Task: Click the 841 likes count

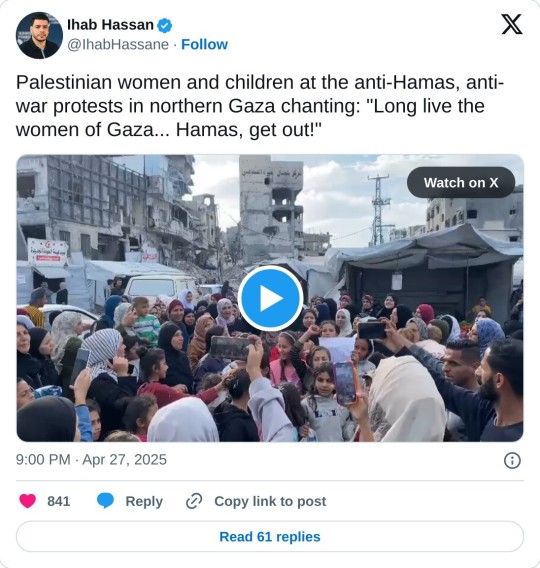Action: click(x=59, y=501)
